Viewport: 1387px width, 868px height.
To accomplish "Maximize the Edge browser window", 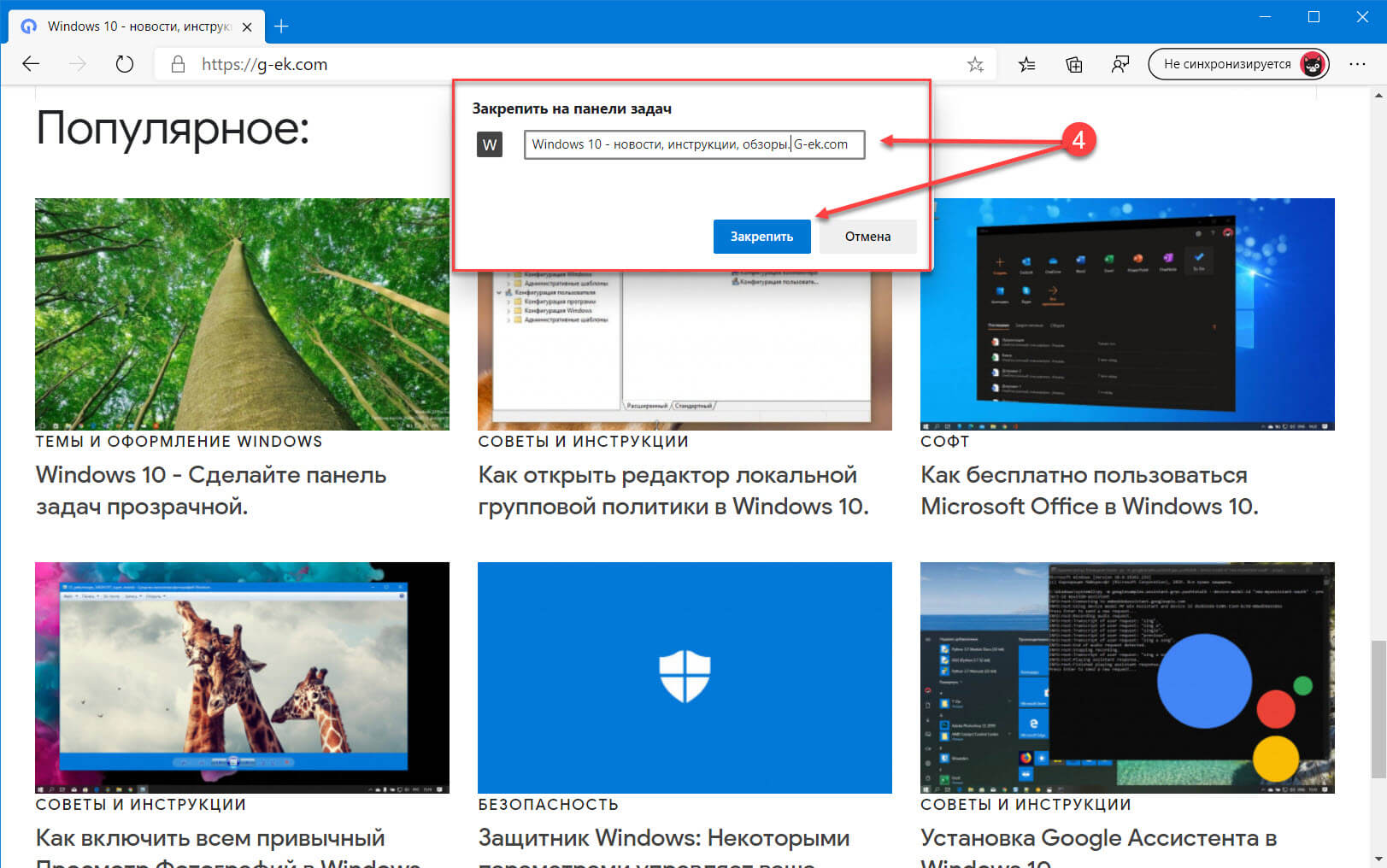I will (x=1314, y=17).
